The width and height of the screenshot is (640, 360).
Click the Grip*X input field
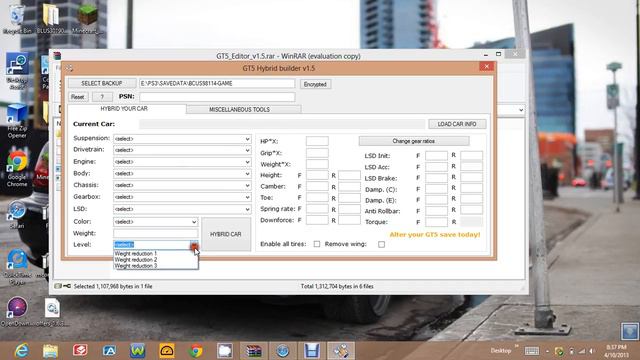317,153
